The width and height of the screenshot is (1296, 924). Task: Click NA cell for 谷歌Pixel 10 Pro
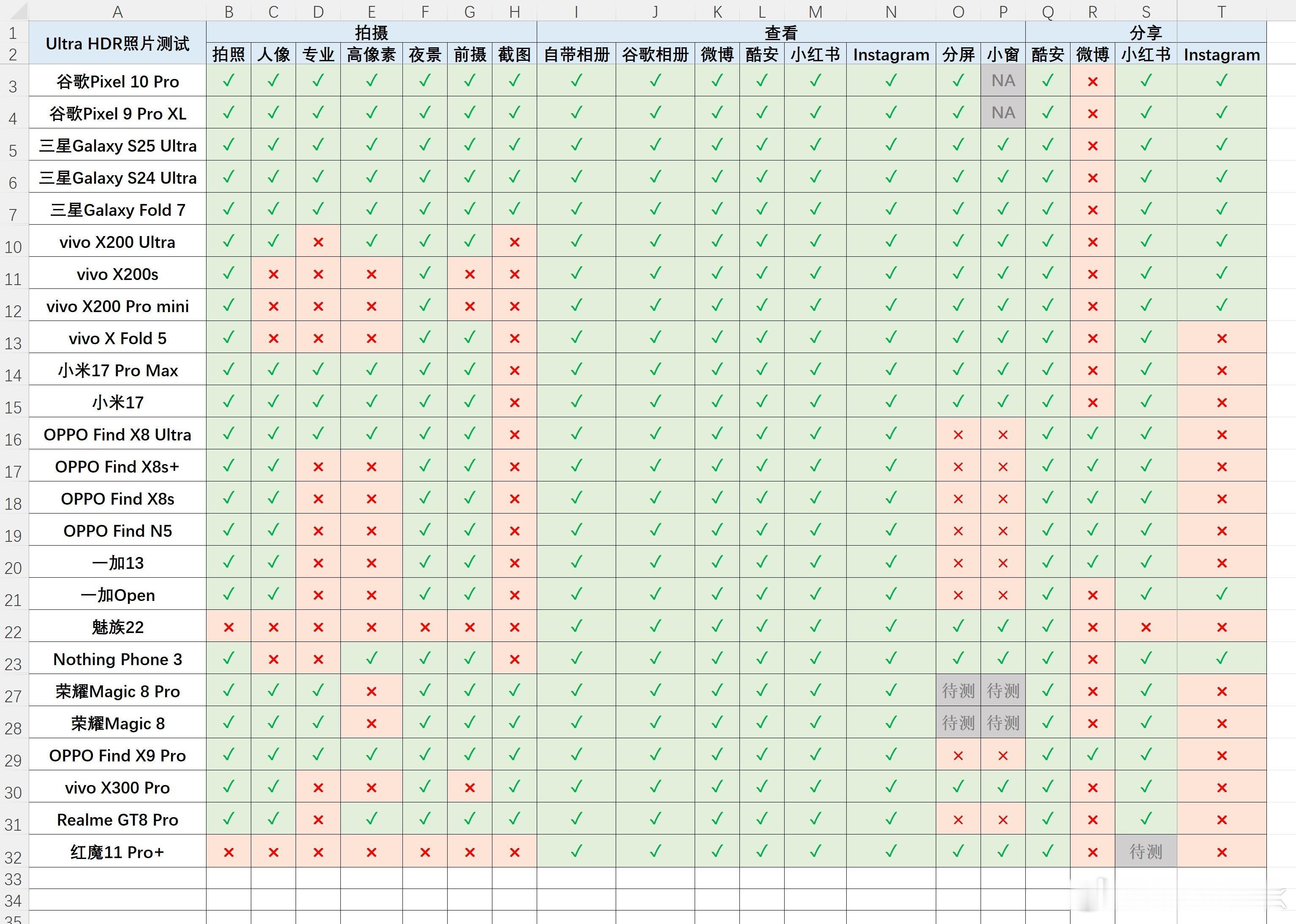[x=1003, y=81]
